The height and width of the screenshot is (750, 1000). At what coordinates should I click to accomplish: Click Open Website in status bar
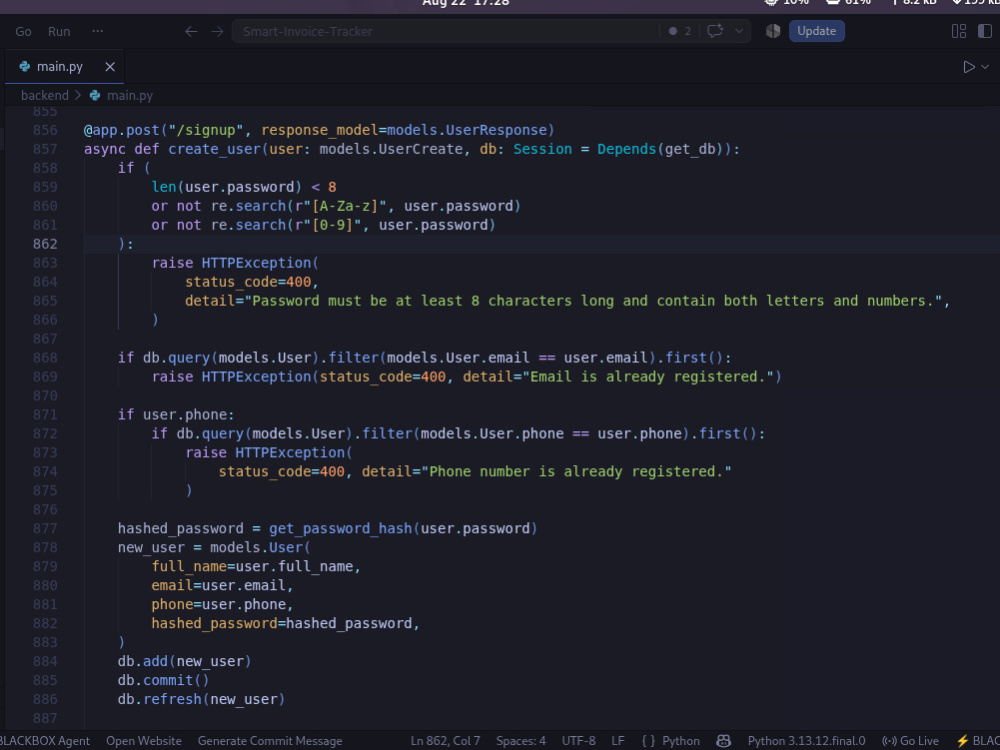coord(143,740)
